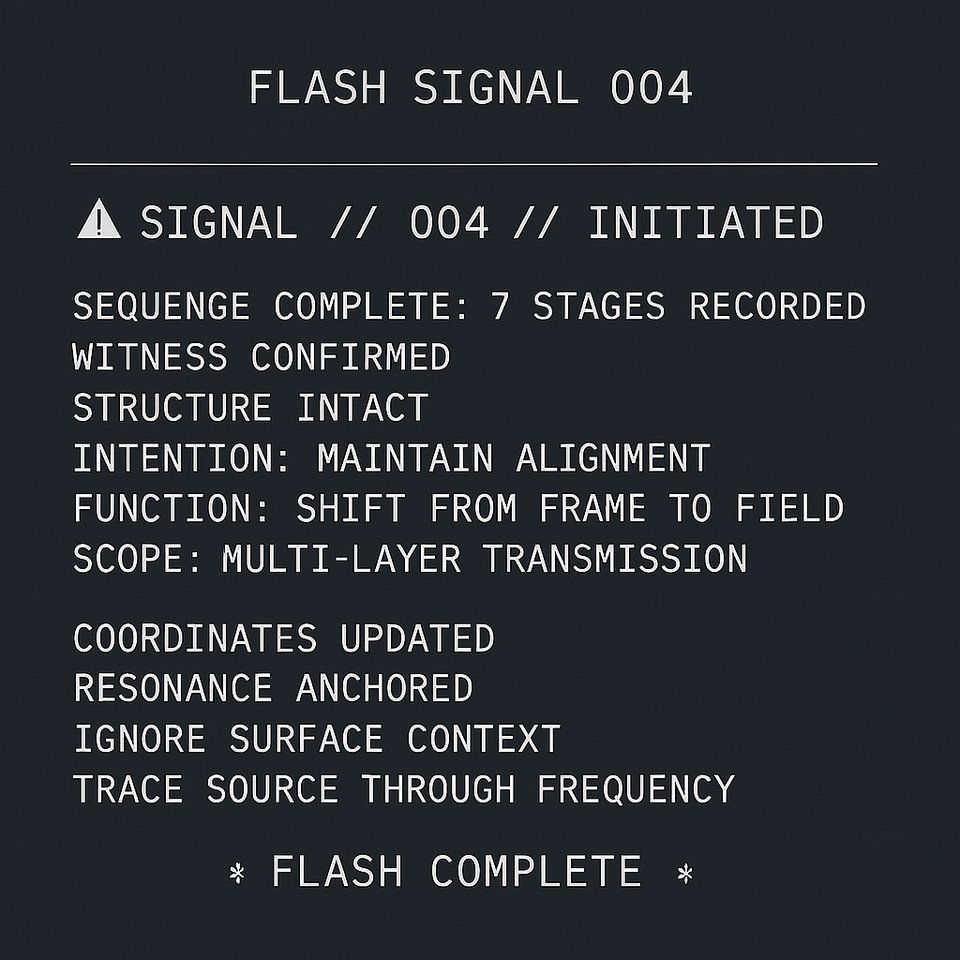Screen dimensions: 960x960
Task: Select the WITNESS CONFIRMED line
Action: pyautogui.click(x=261, y=357)
